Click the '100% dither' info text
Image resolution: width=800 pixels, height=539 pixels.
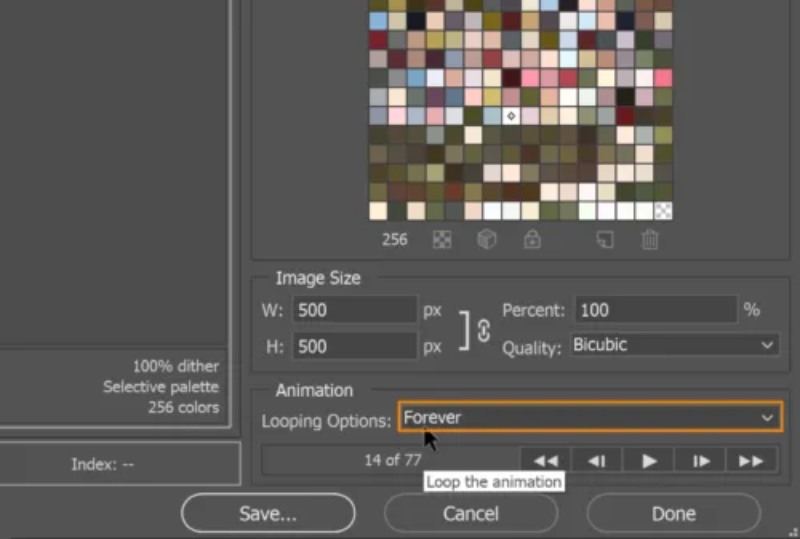pos(176,366)
